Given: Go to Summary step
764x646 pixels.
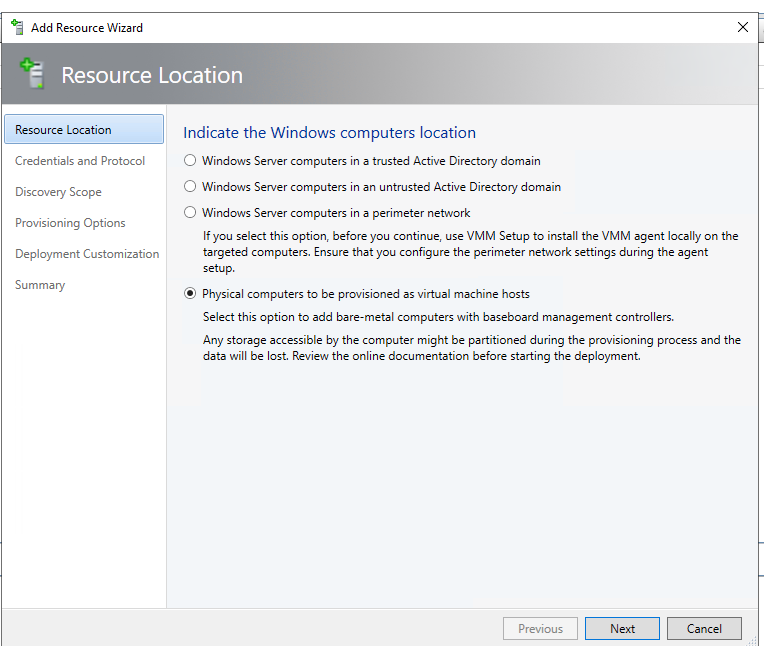Looking at the screenshot, I should click(40, 285).
